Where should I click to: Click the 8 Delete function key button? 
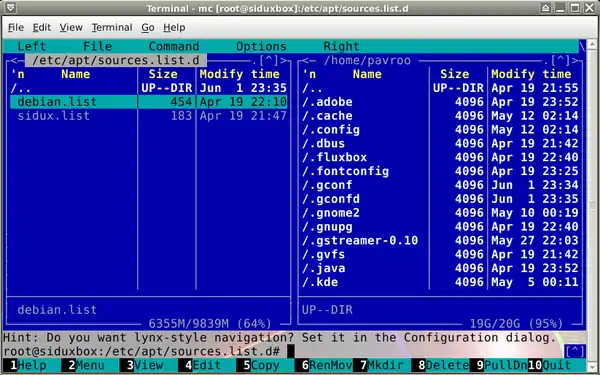click(440, 365)
